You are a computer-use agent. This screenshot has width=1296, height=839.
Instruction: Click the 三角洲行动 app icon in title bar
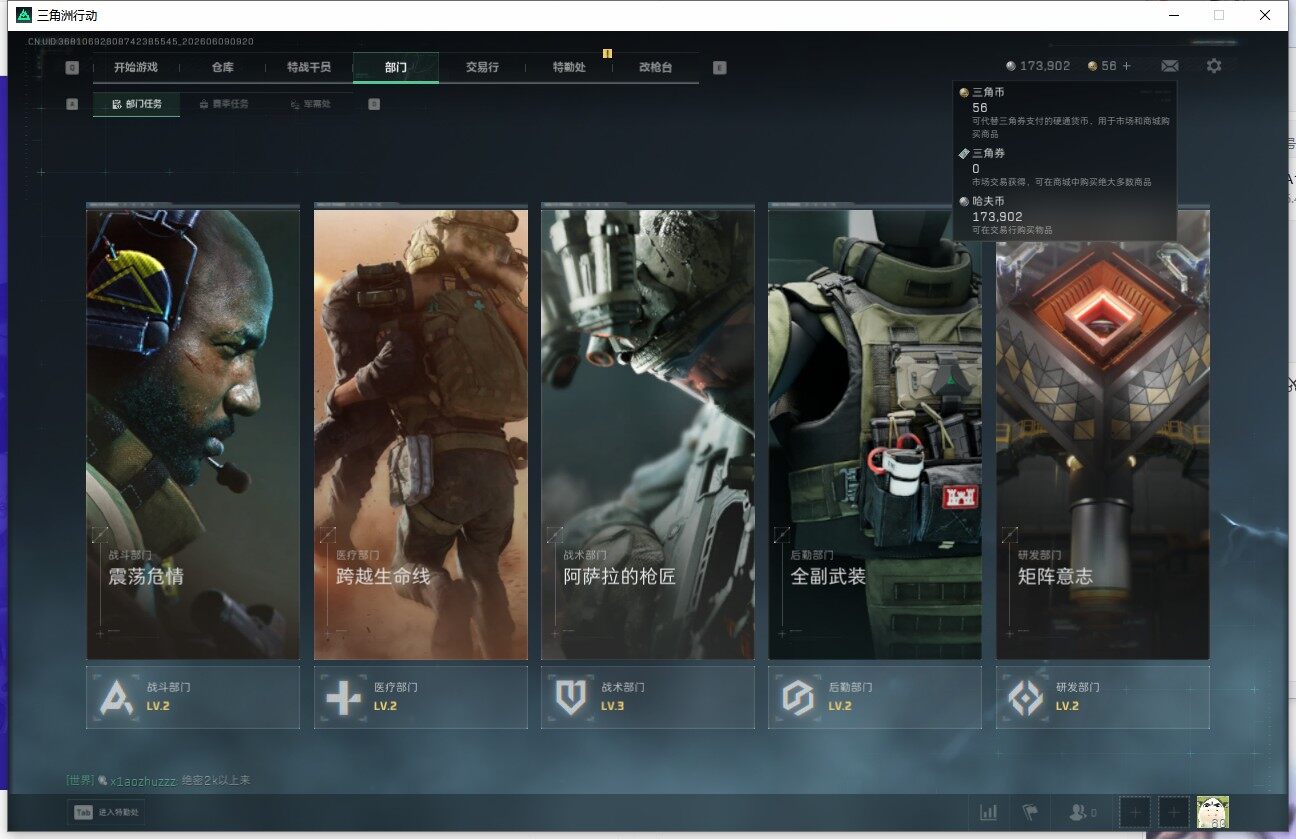[x=24, y=15]
